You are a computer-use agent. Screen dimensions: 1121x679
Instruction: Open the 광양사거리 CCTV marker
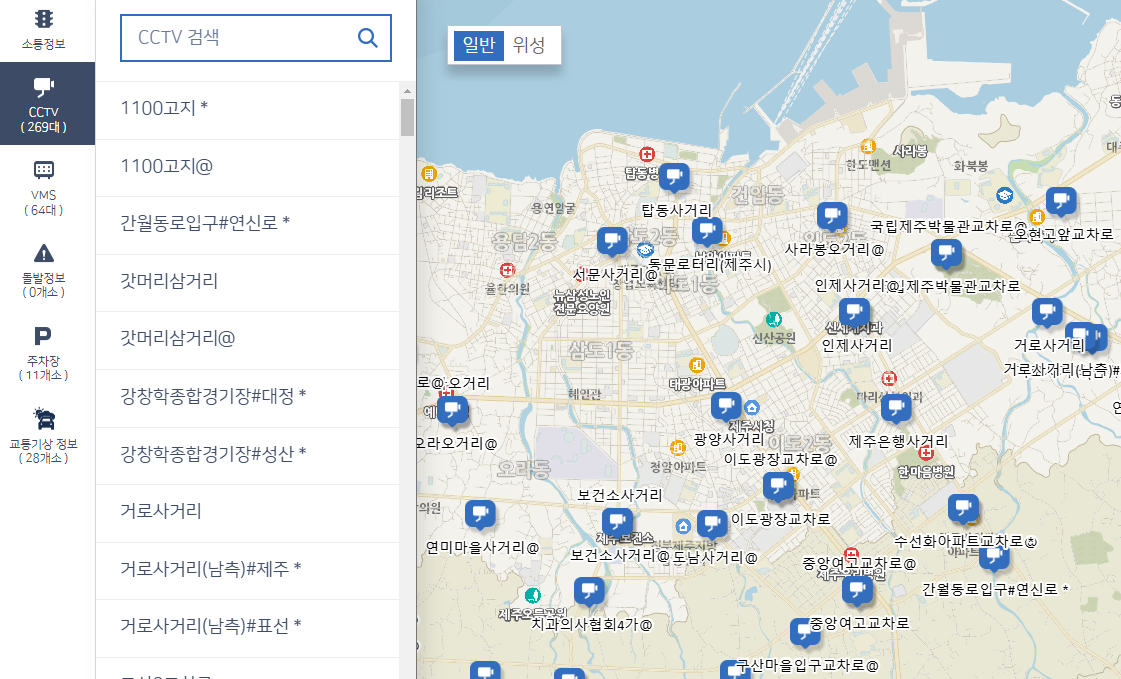[x=726, y=407]
